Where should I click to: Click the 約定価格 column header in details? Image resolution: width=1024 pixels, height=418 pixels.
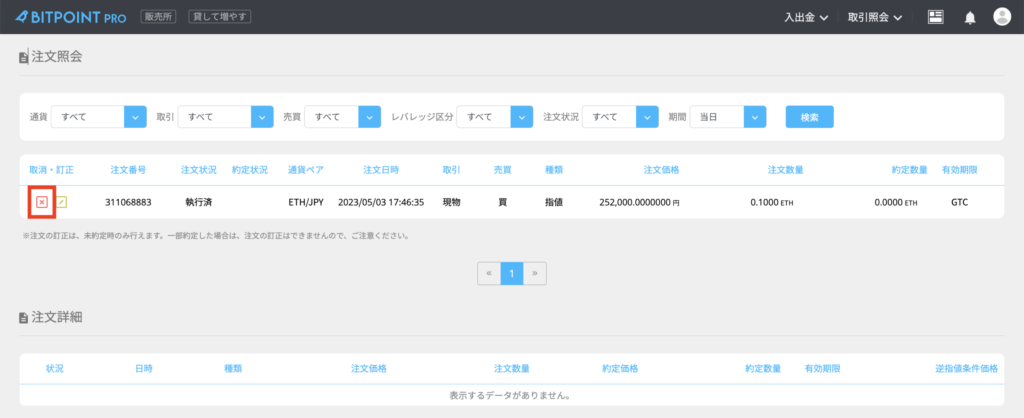tap(620, 368)
